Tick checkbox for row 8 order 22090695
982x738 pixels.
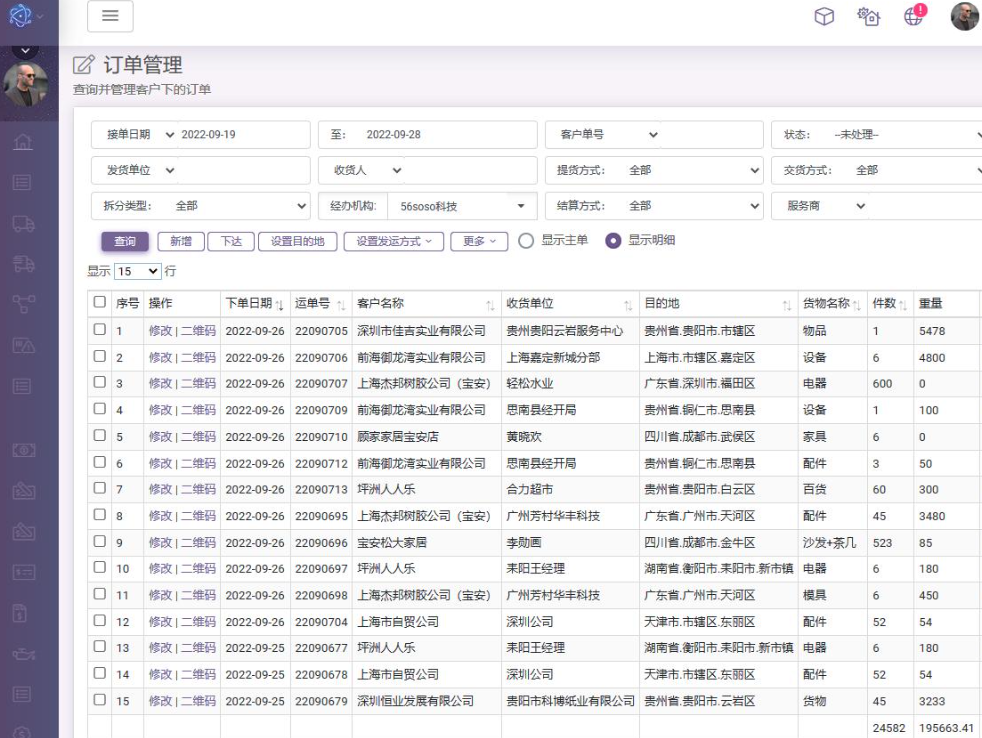pos(100,514)
